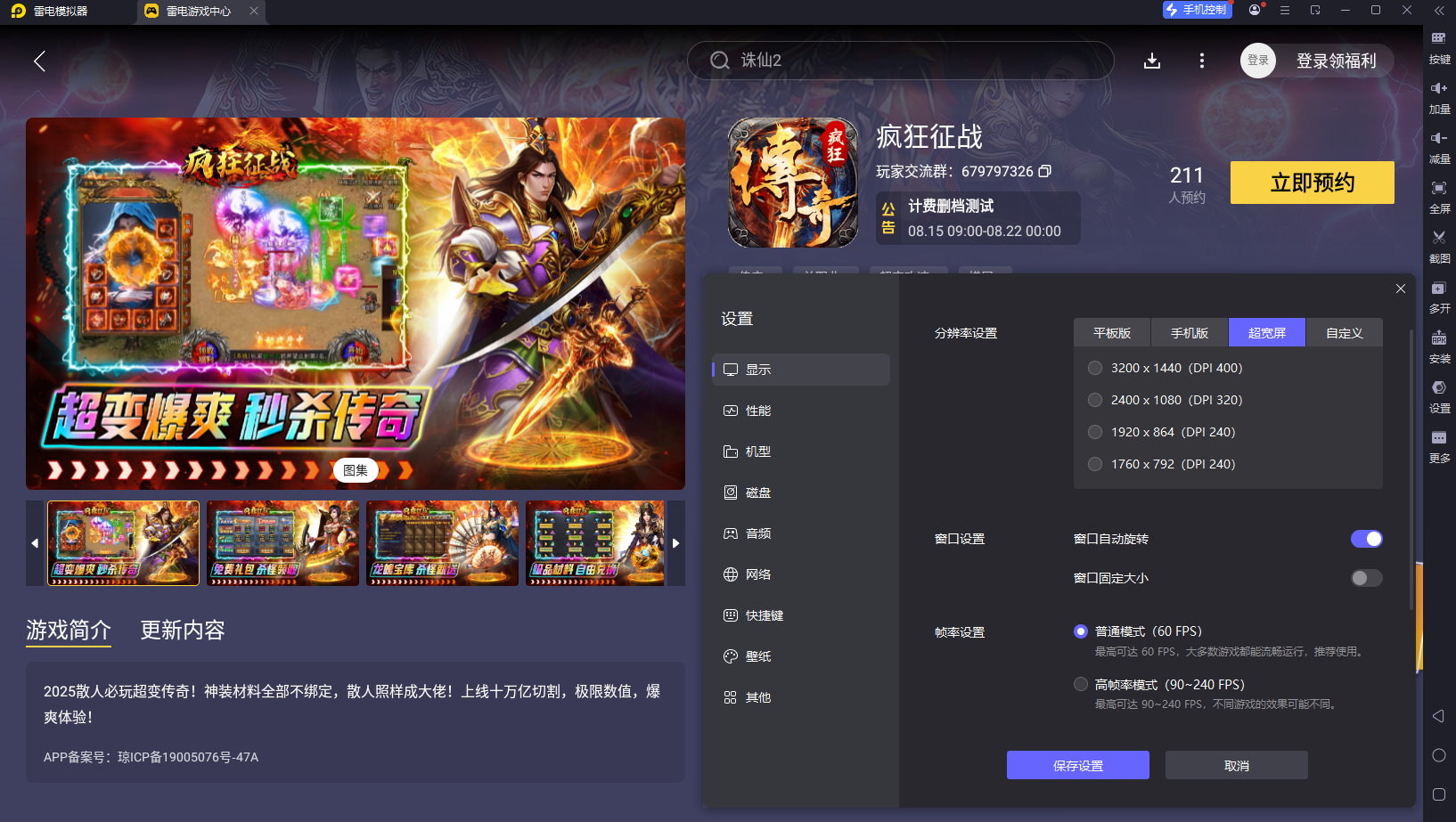Click 立即预约 reserve button
The image size is (1456, 822).
(1313, 183)
